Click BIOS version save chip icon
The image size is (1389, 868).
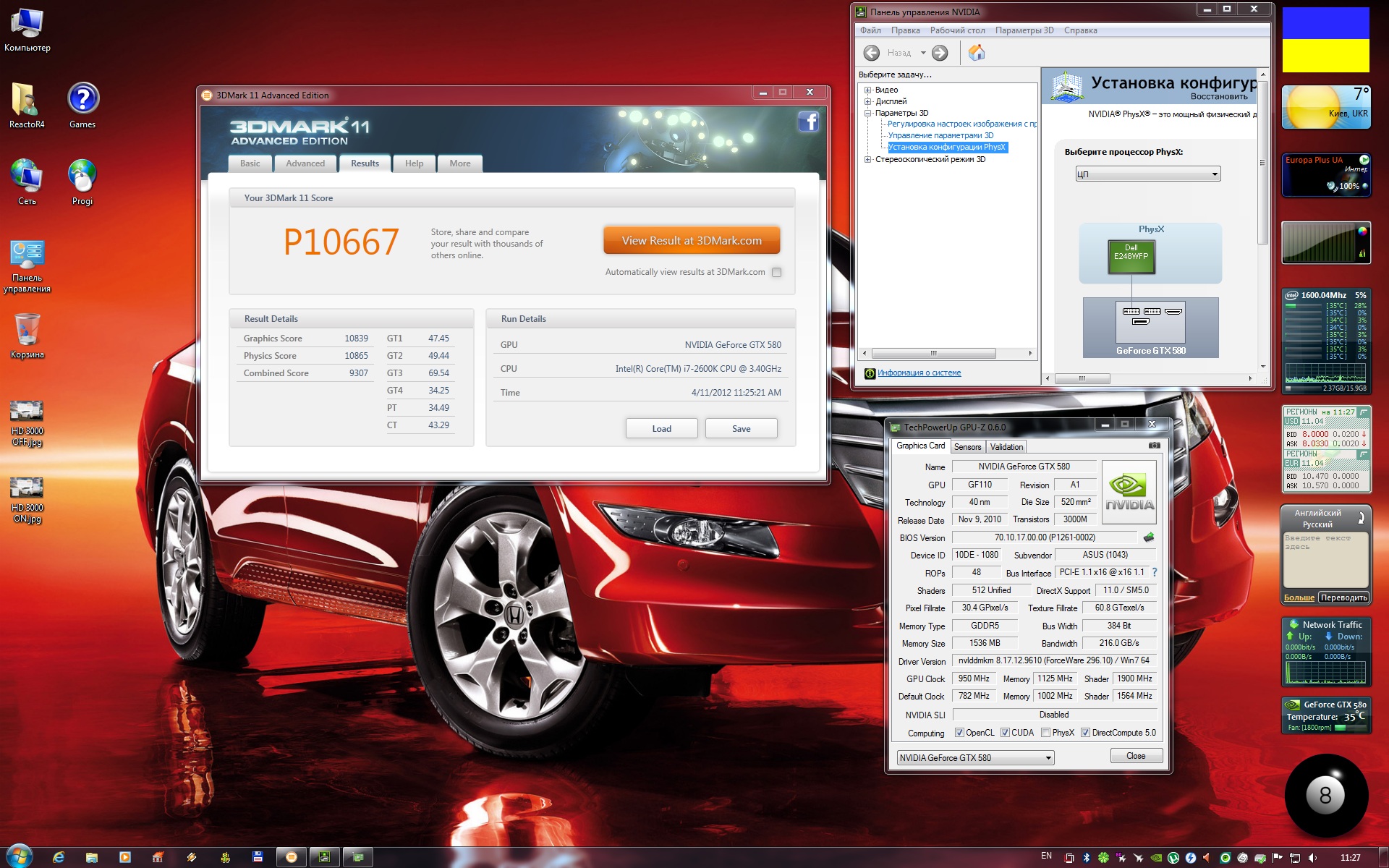pyautogui.click(x=1148, y=537)
